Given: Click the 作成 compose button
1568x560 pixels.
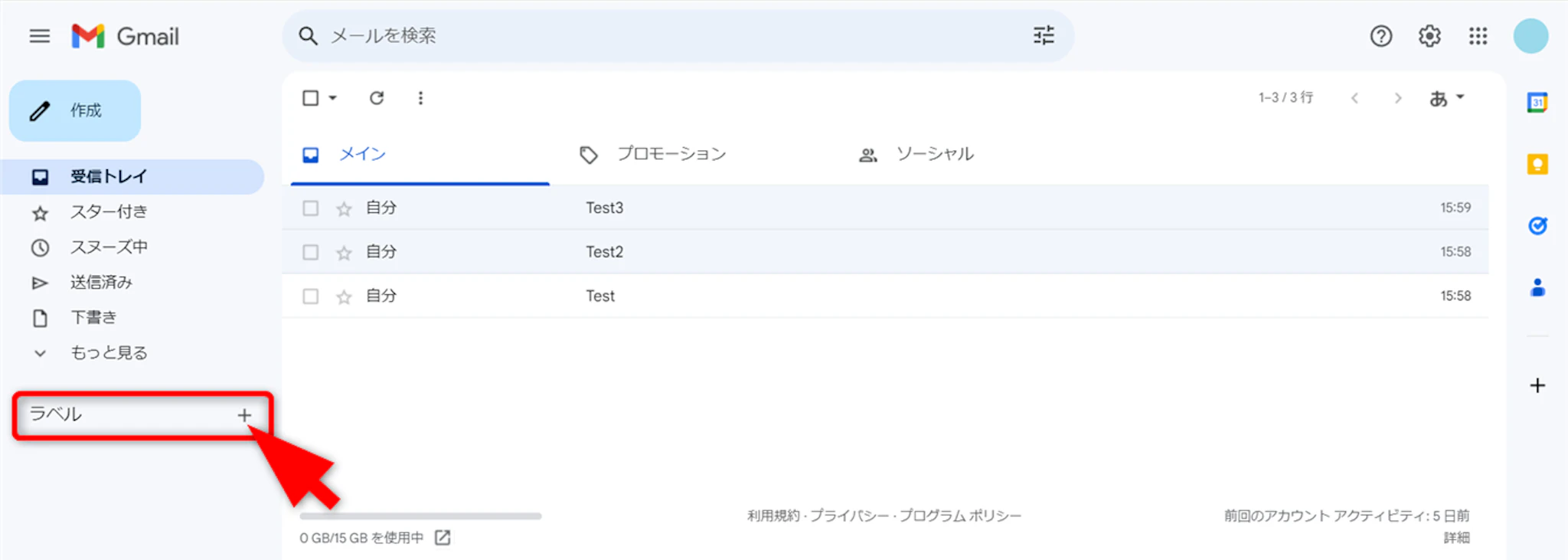Looking at the screenshot, I should coord(75,111).
